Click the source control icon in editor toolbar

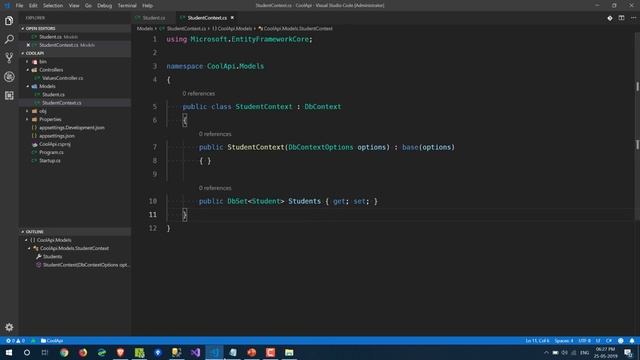click(x=609, y=18)
